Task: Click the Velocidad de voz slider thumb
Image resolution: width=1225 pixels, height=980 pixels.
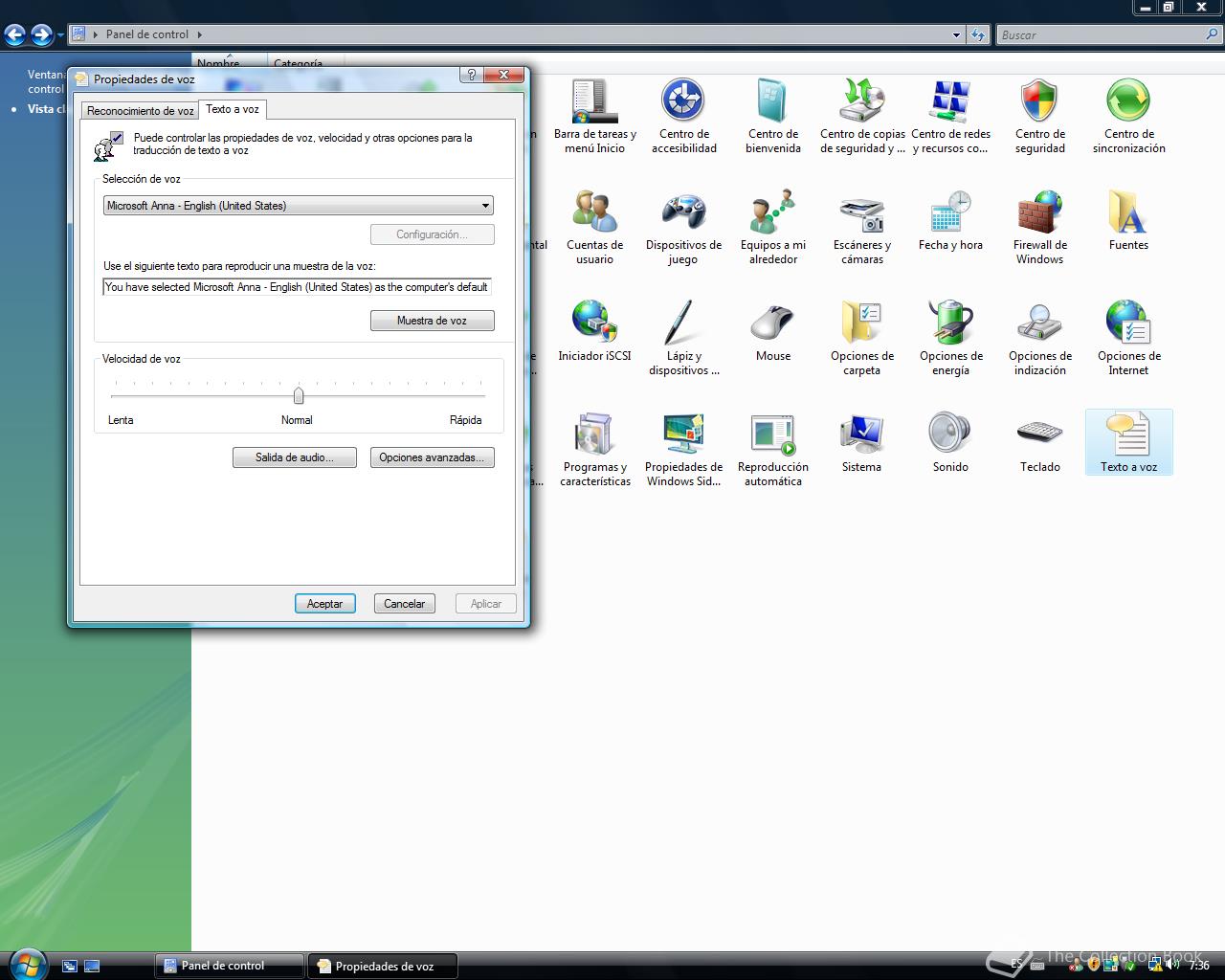Action: 299,395
